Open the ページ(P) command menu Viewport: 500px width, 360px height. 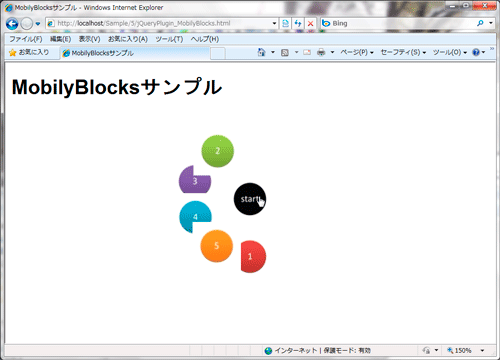pos(357,52)
